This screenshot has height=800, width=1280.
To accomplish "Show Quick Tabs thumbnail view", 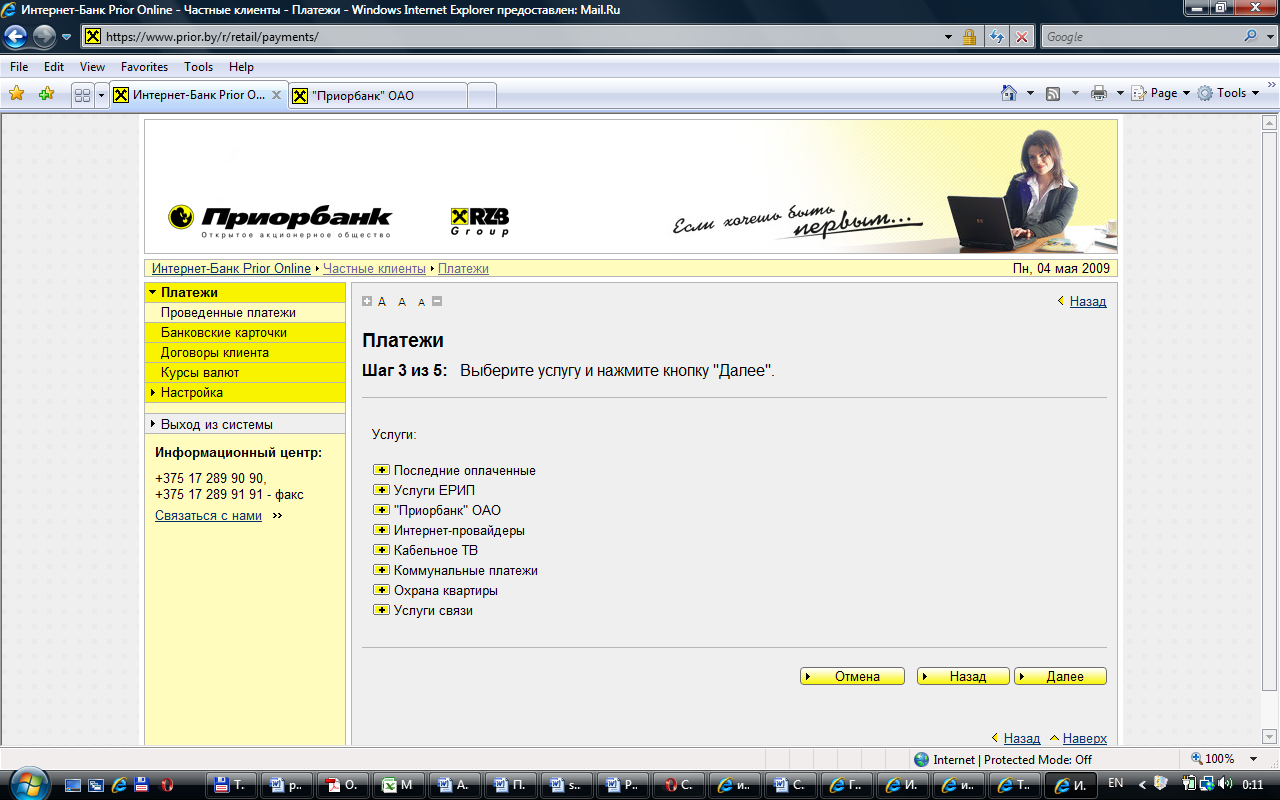I will click(83, 95).
